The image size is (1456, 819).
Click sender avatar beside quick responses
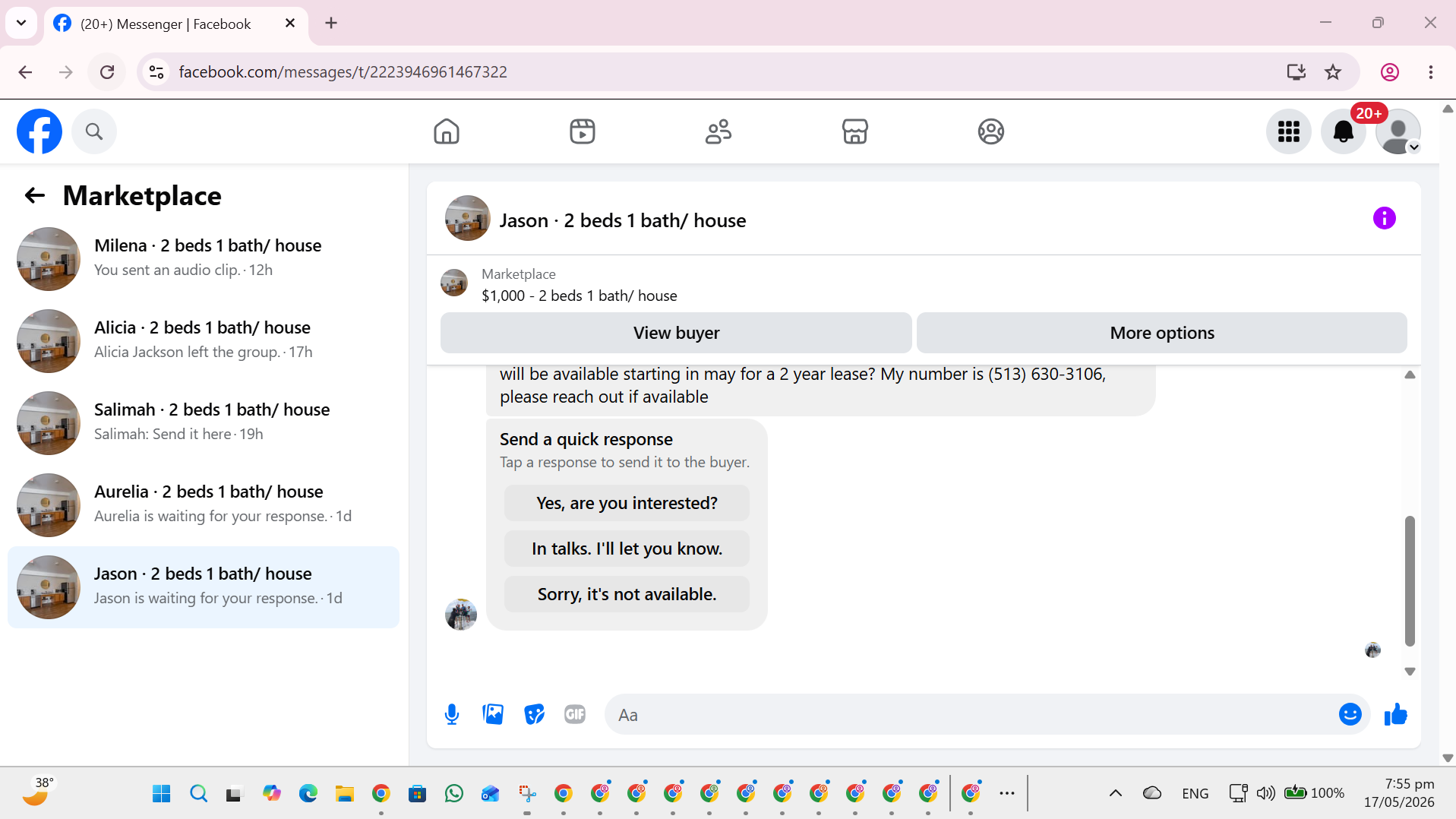point(461,615)
